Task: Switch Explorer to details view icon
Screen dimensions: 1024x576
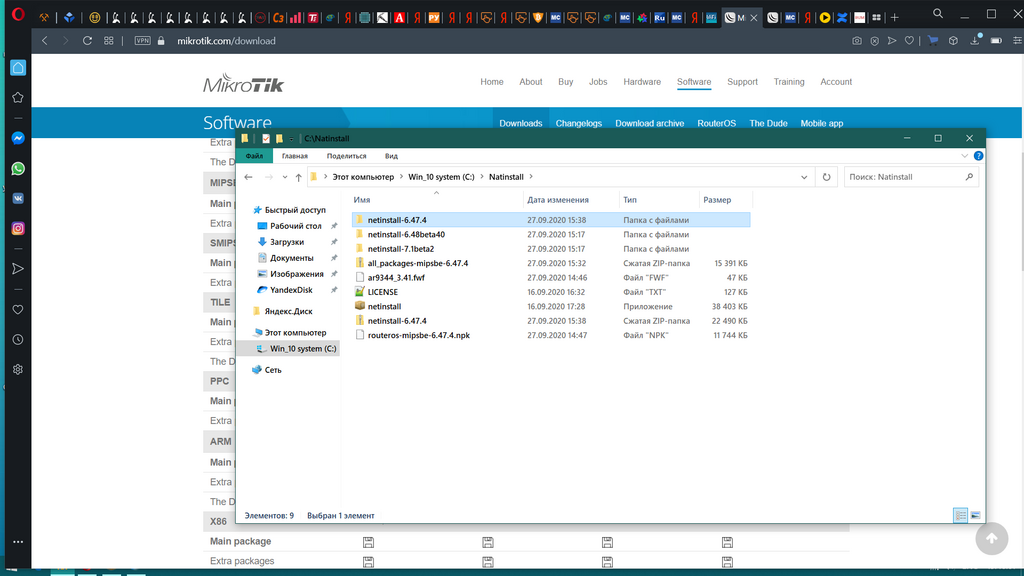Action: pos(960,516)
